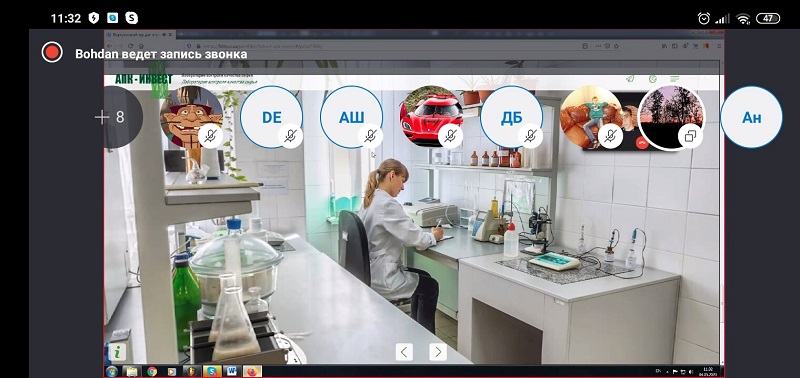800x378 pixels.
Task: Tap the troll cartoon participant avatar
Action: point(191,117)
